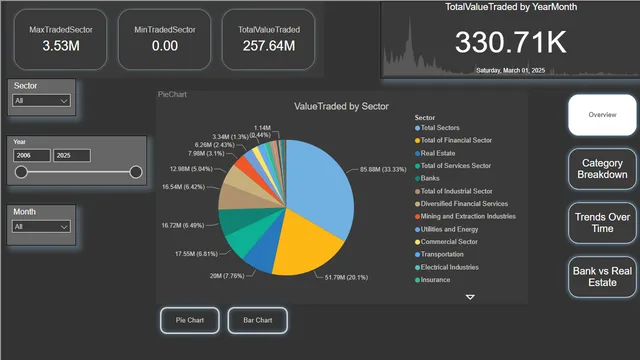Select Transportation legend marker

417,255
